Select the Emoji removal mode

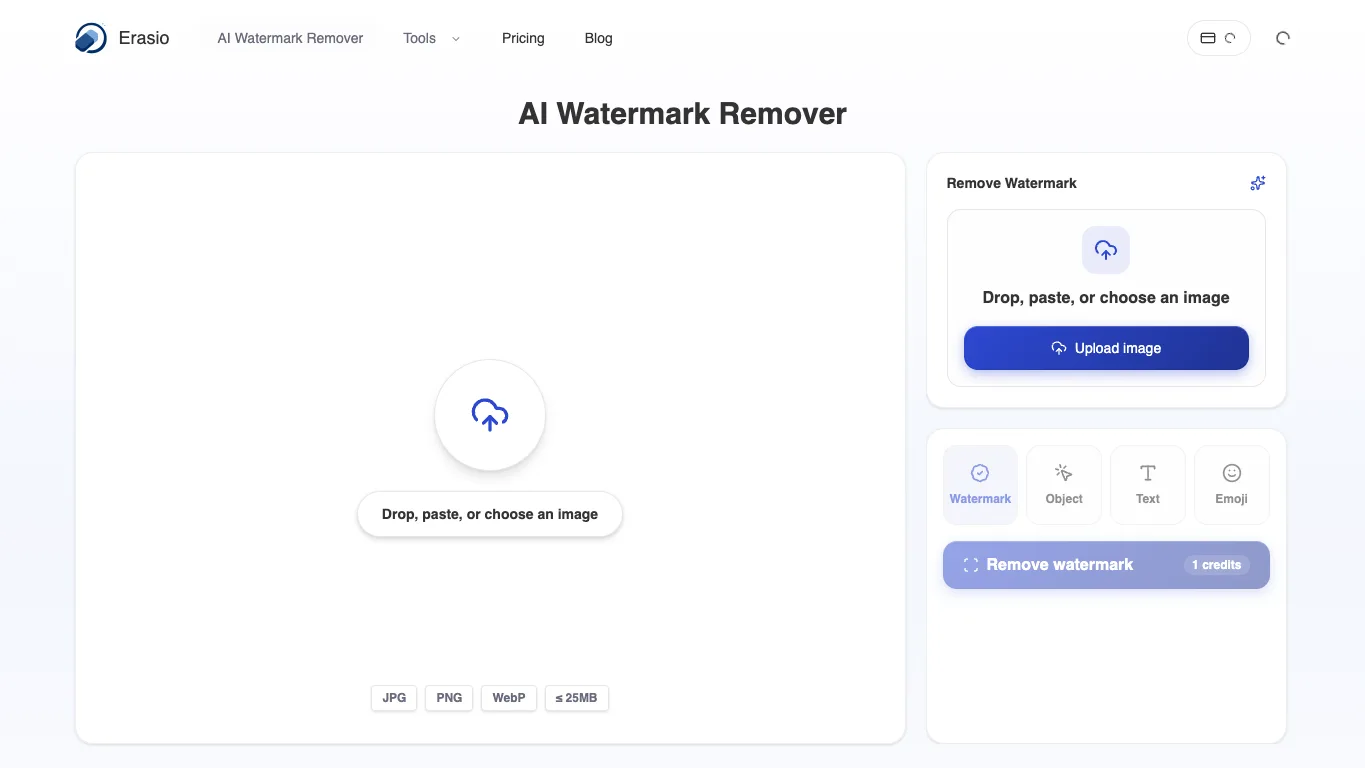[x=1232, y=485]
